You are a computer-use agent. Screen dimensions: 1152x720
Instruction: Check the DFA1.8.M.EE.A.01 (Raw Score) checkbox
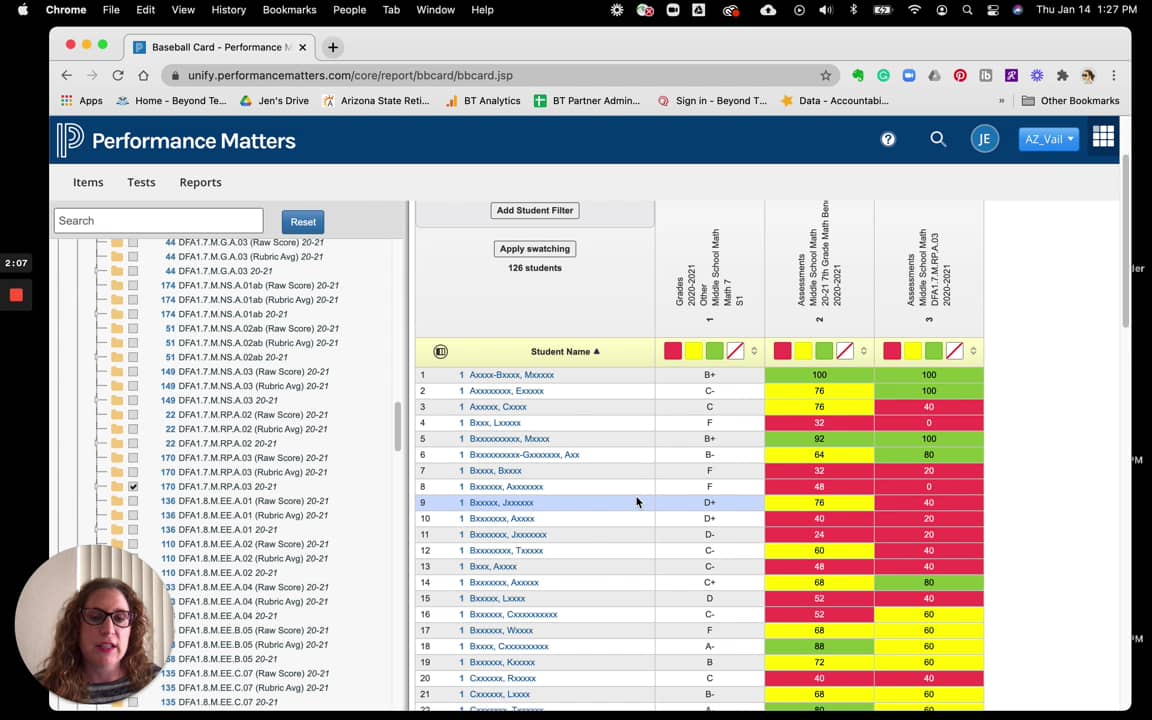(133, 501)
